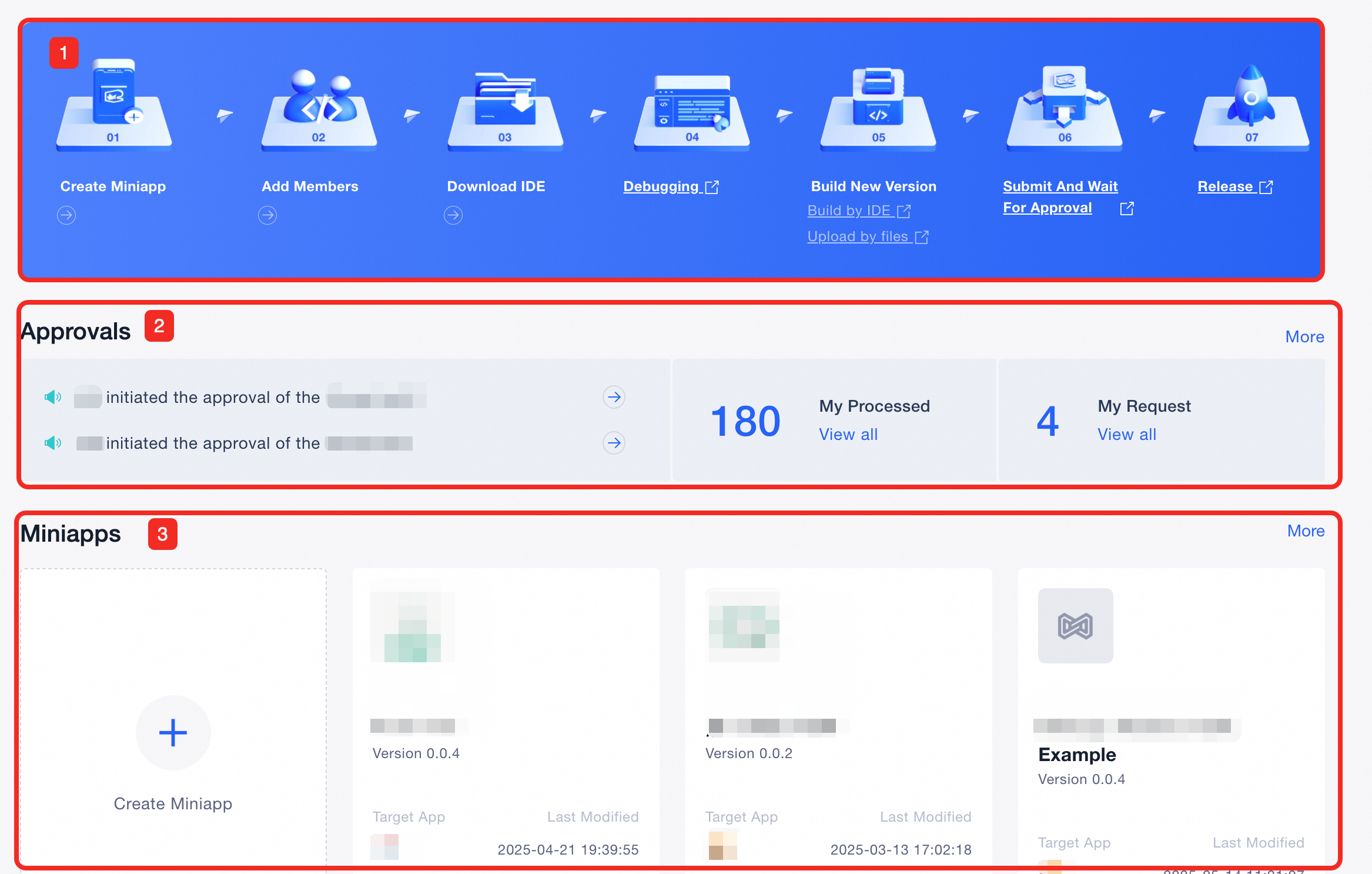The height and width of the screenshot is (874, 1372).
Task: View all under My Request
Action: 1127,434
